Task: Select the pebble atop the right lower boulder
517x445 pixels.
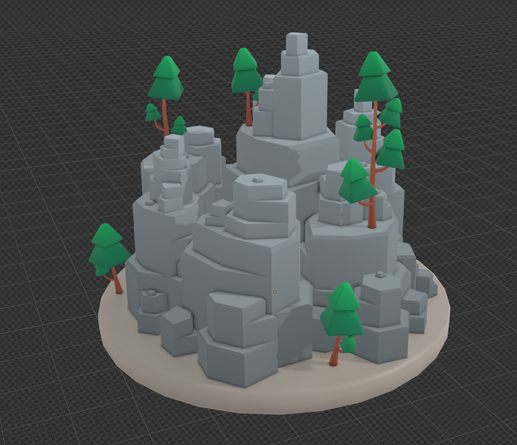Action: [380, 275]
